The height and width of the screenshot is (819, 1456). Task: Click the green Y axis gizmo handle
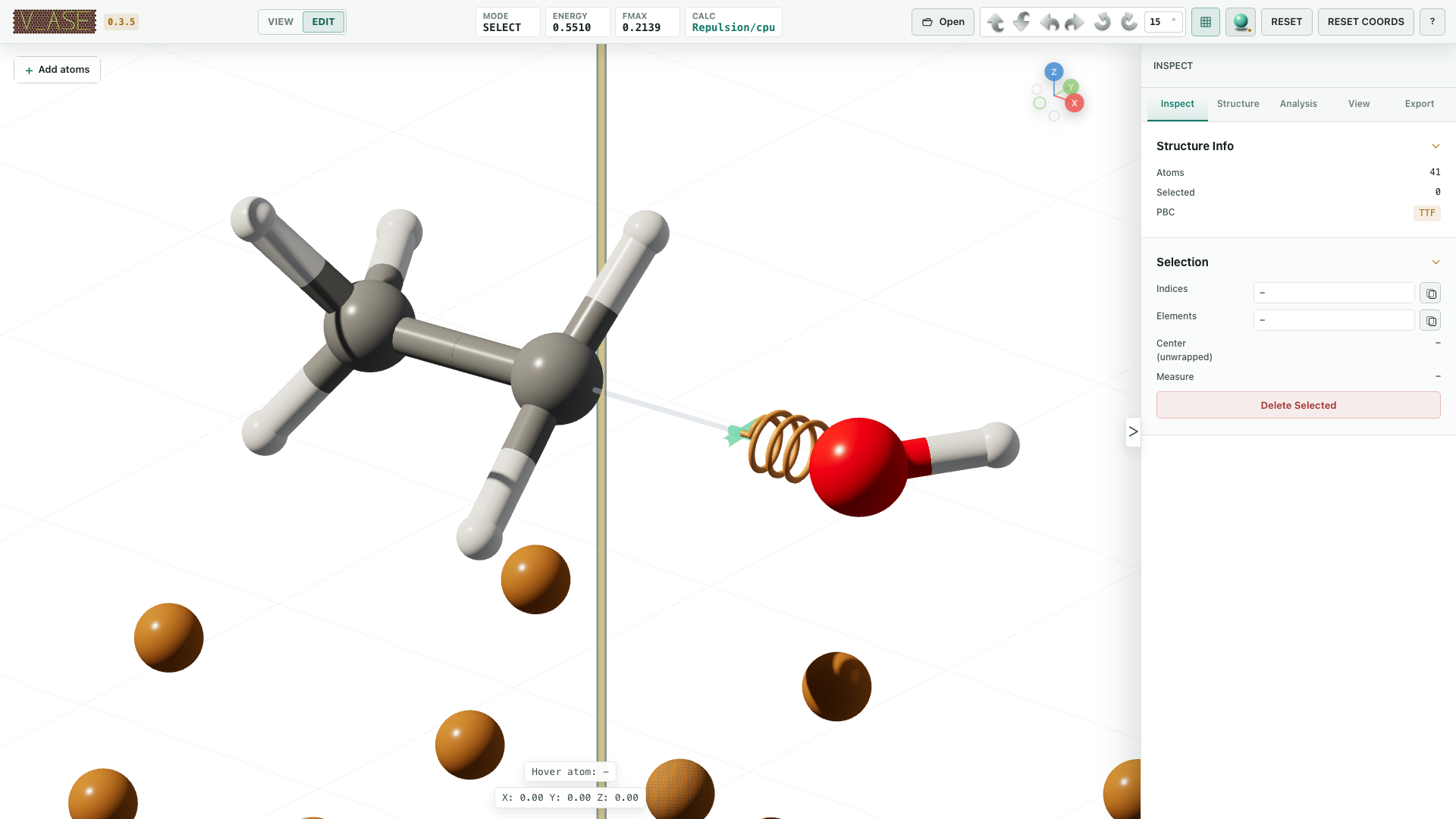[x=1071, y=87]
